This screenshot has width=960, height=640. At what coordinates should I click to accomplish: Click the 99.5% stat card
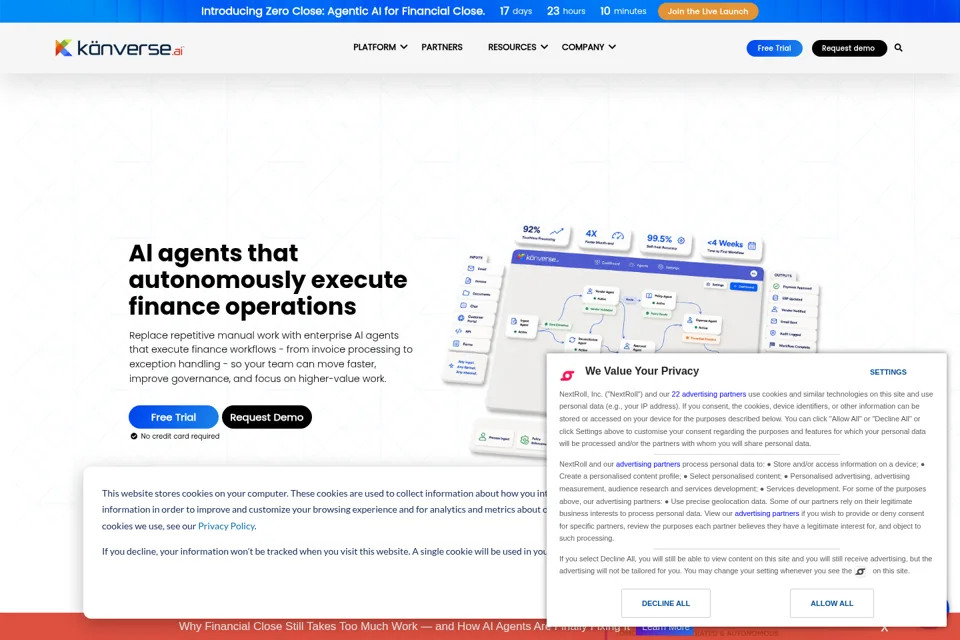click(x=666, y=242)
